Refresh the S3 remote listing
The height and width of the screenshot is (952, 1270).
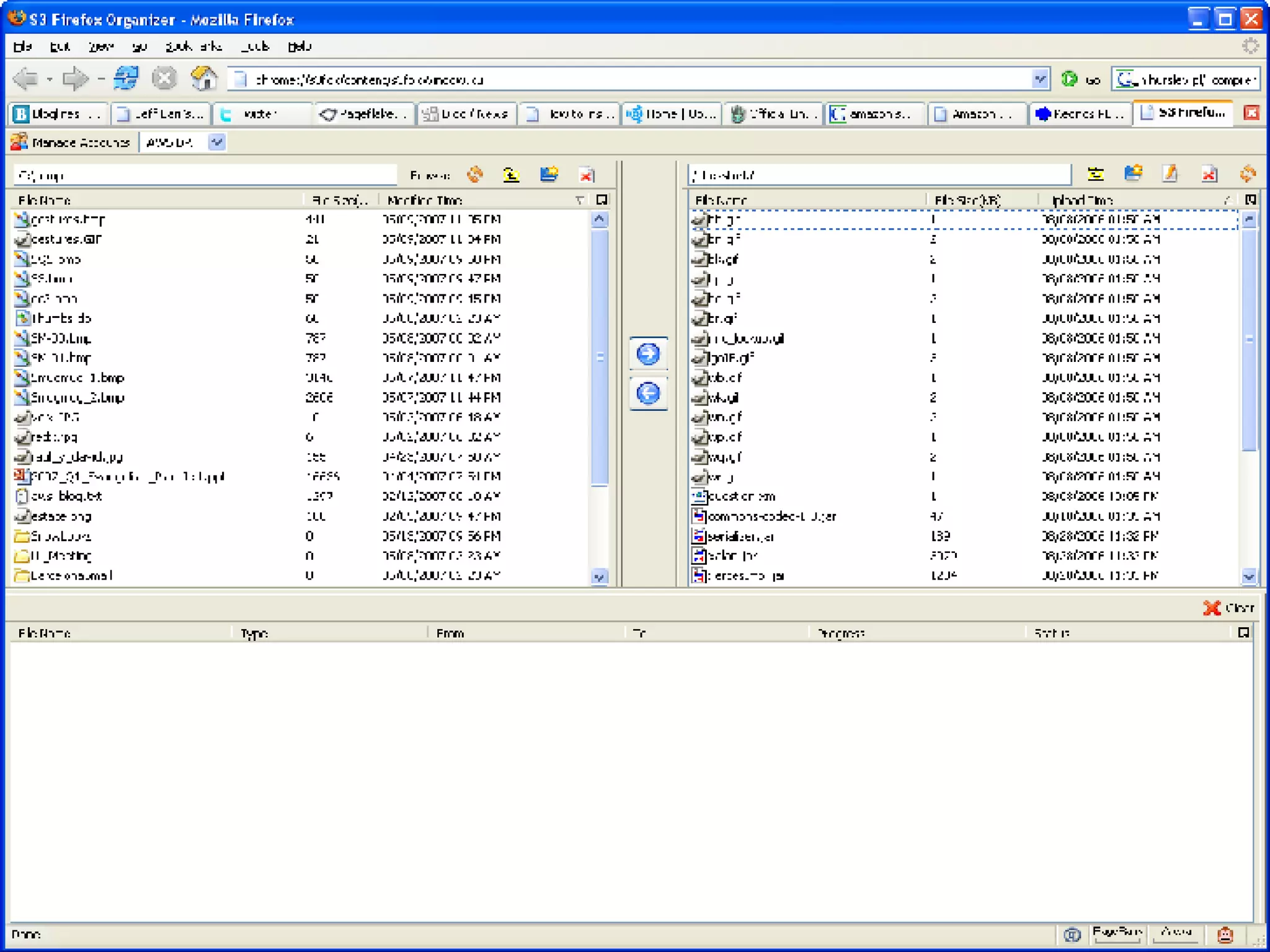[1248, 174]
